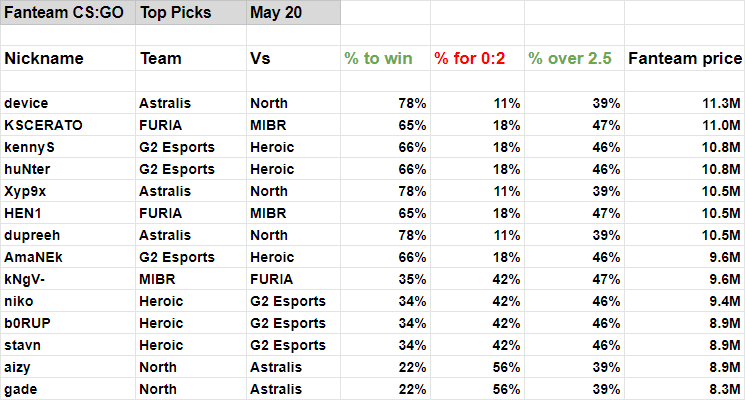Select kennyS's G2 Esports team cell
The width and height of the screenshot is (745, 400).
point(191,147)
